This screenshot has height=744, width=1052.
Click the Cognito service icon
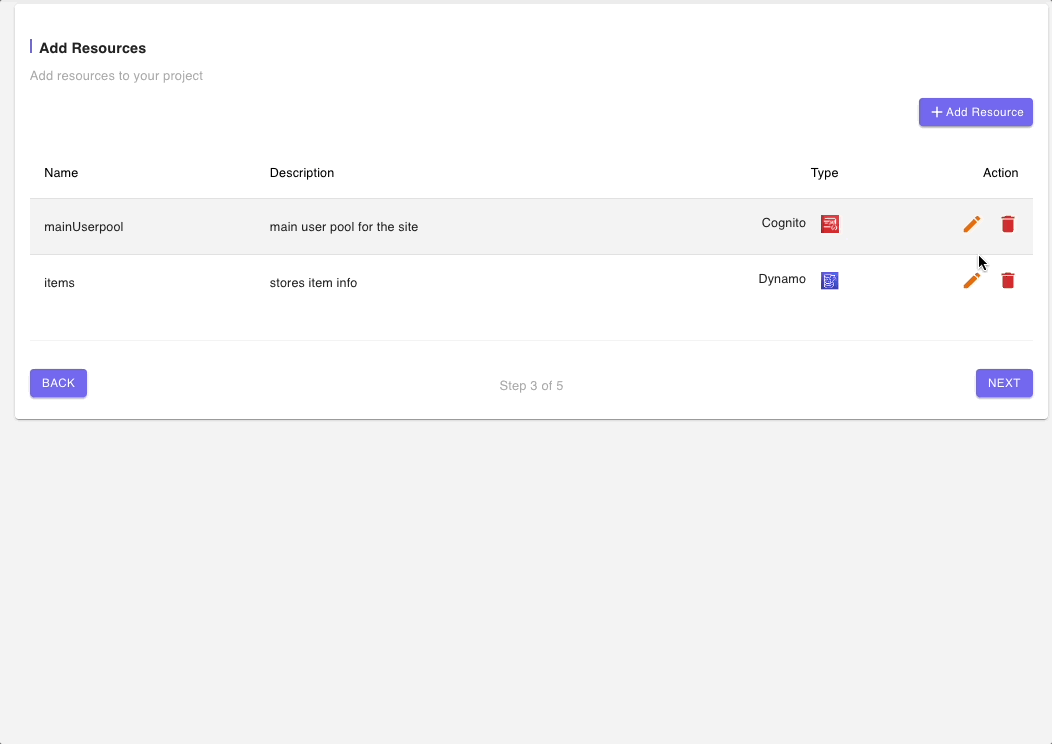(830, 224)
